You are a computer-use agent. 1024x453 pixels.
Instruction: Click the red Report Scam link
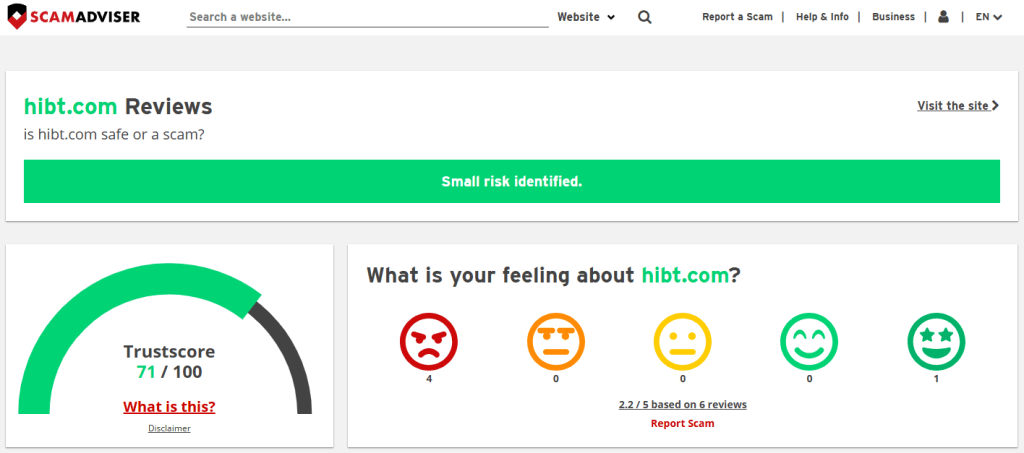click(682, 424)
